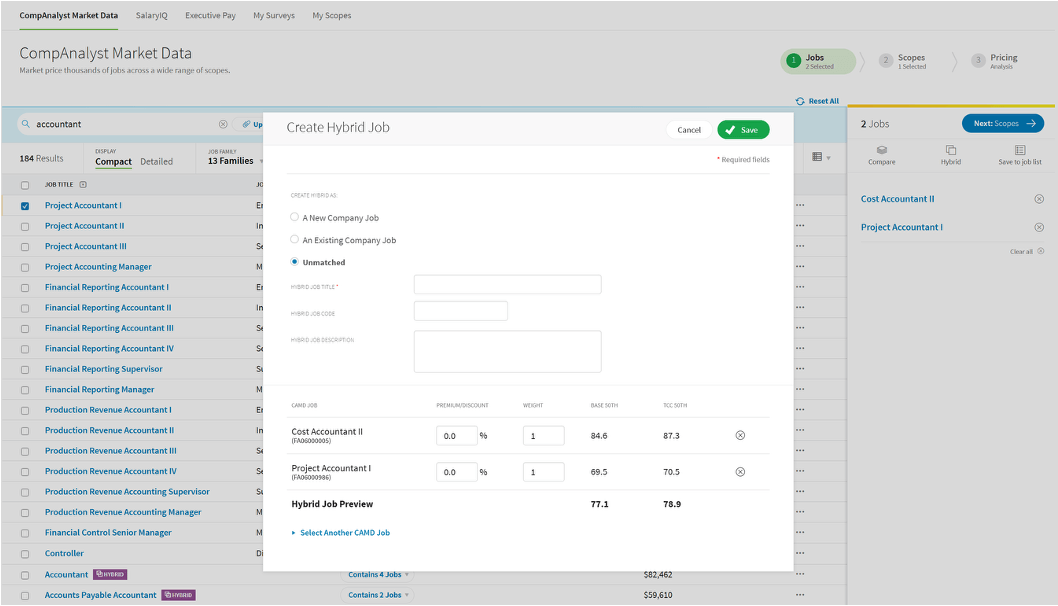The height and width of the screenshot is (606, 1058).
Task: Remove Project Accountant I from selected jobs
Action: (x=1039, y=227)
